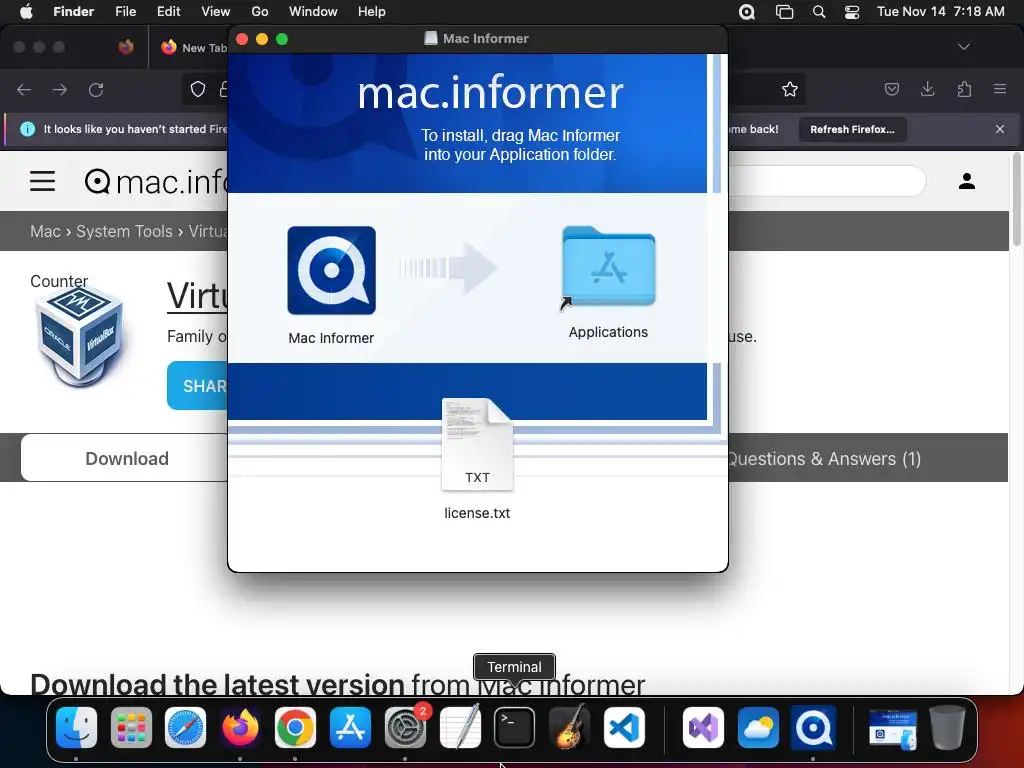The height and width of the screenshot is (768, 1024).
Task: Open the Trash in the Dock
Action: [x=947, y=727]
